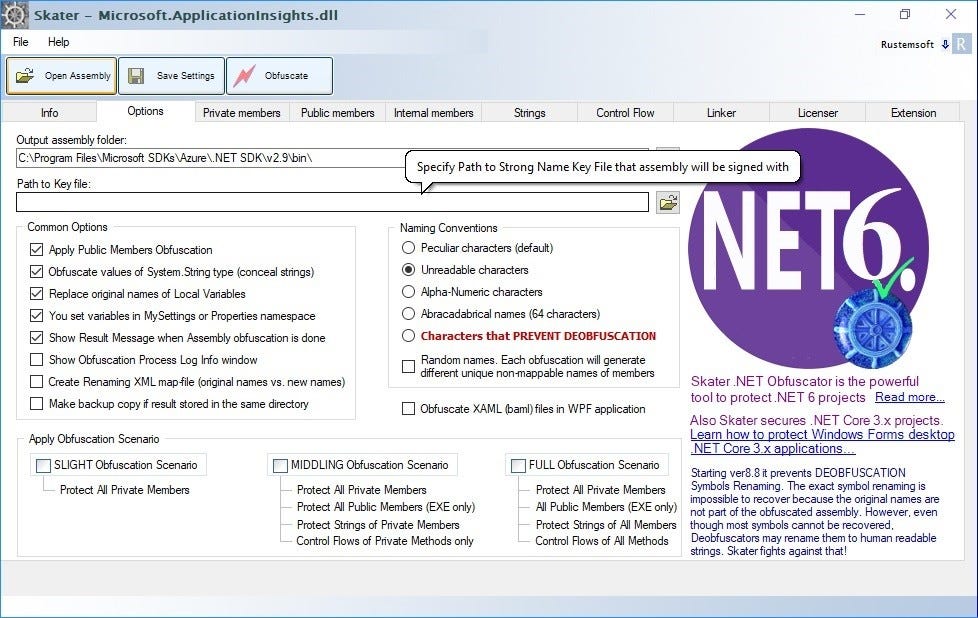Click All Public Members (EXE only) under FULL
Screen dimensions: 978x618
606,507
